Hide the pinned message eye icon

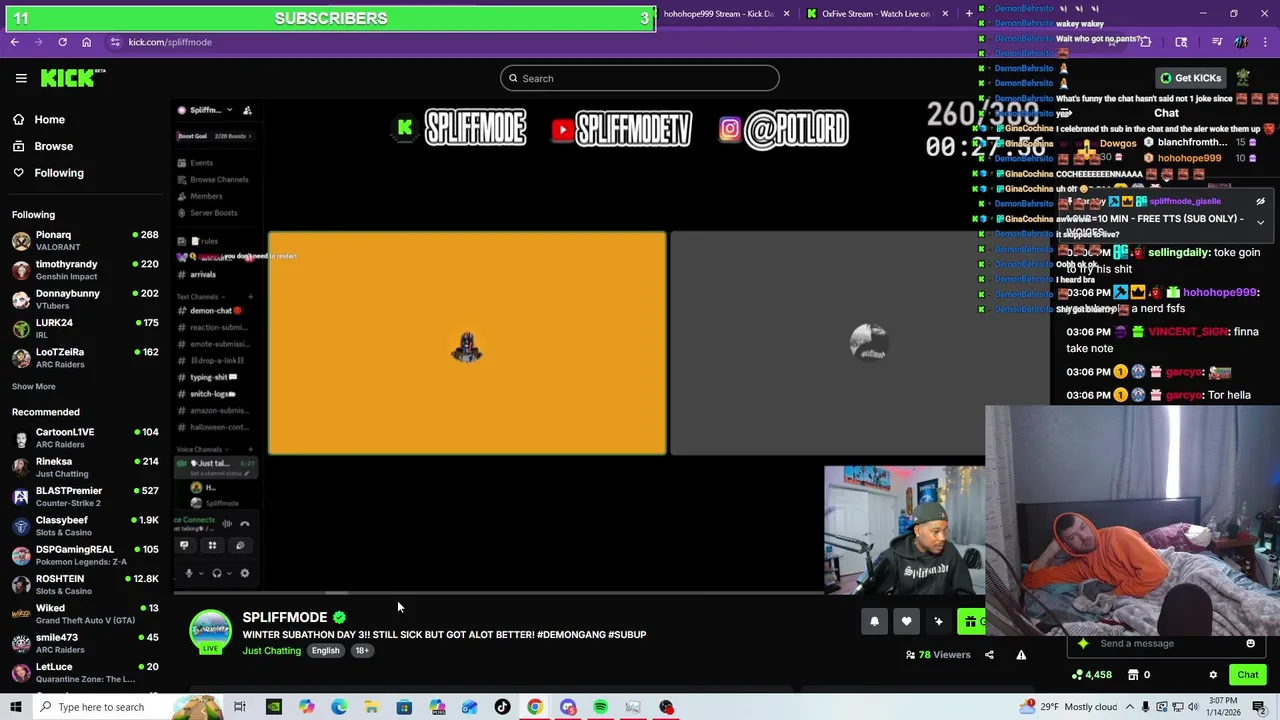point(1260,201)
